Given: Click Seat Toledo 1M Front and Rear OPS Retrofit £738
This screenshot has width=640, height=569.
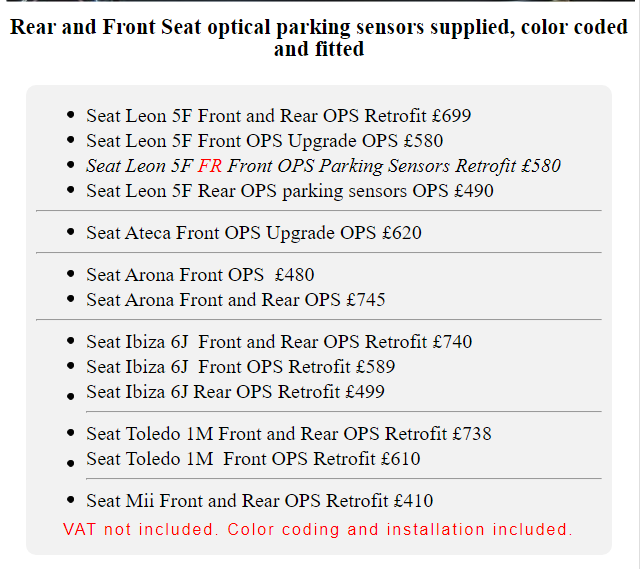Looking at the screenshot, I should (x=288, y=434).
